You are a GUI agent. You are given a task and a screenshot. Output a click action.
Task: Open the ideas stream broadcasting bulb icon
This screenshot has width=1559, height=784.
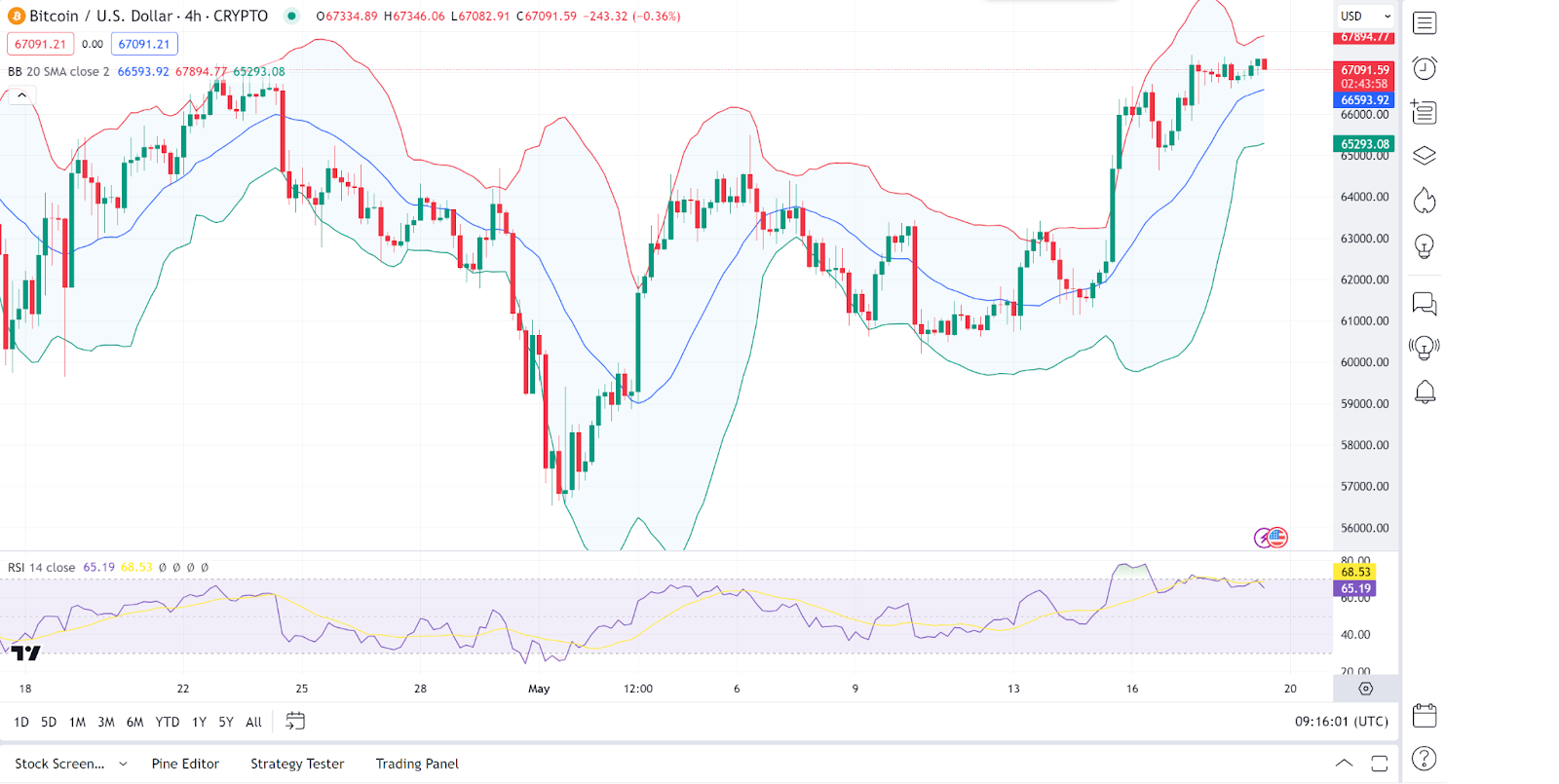tap(1425, 348)
